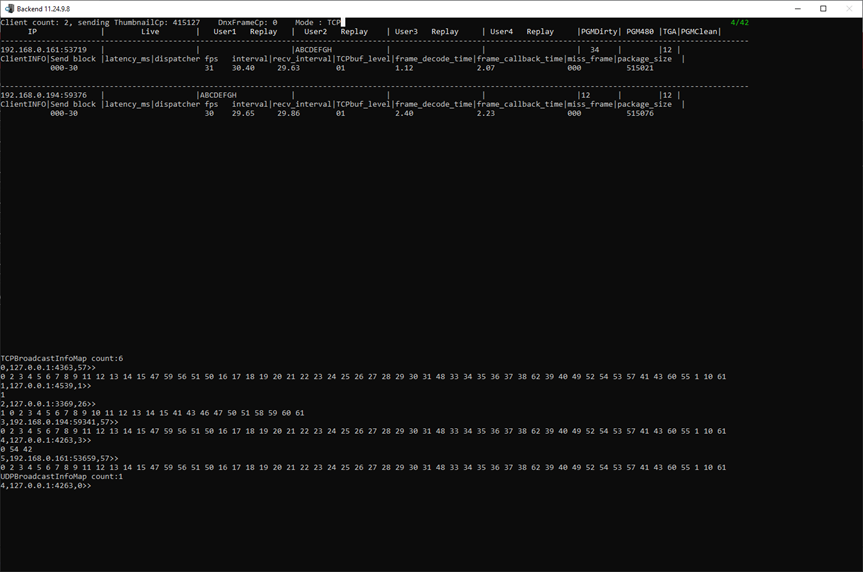Click the '2,127.0.0.1:3369,26>>' entry
863x572 pixels.
tap(48, 404)
